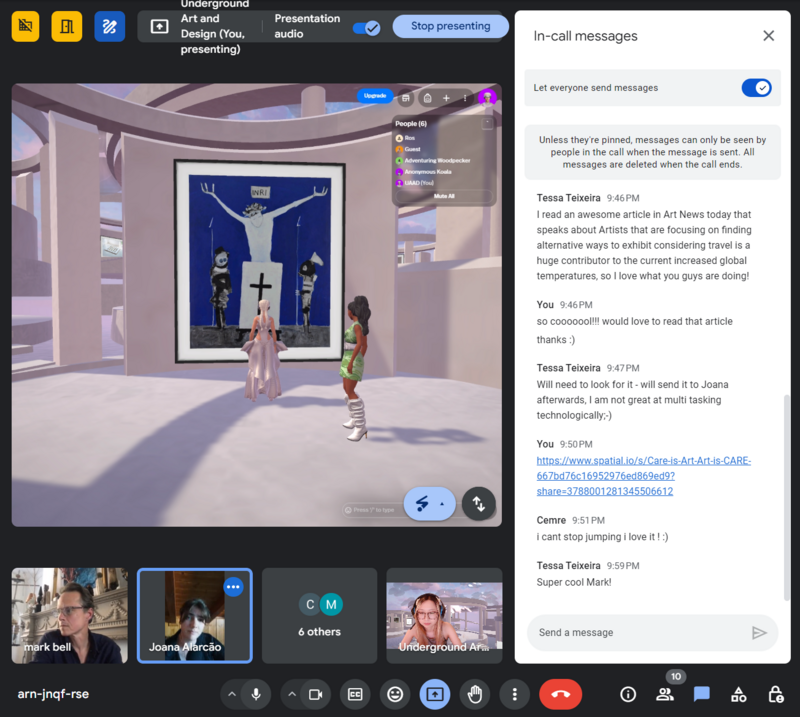Open the emoji reactions button
This screenshot has width=800, height=717.
[395, 694]
